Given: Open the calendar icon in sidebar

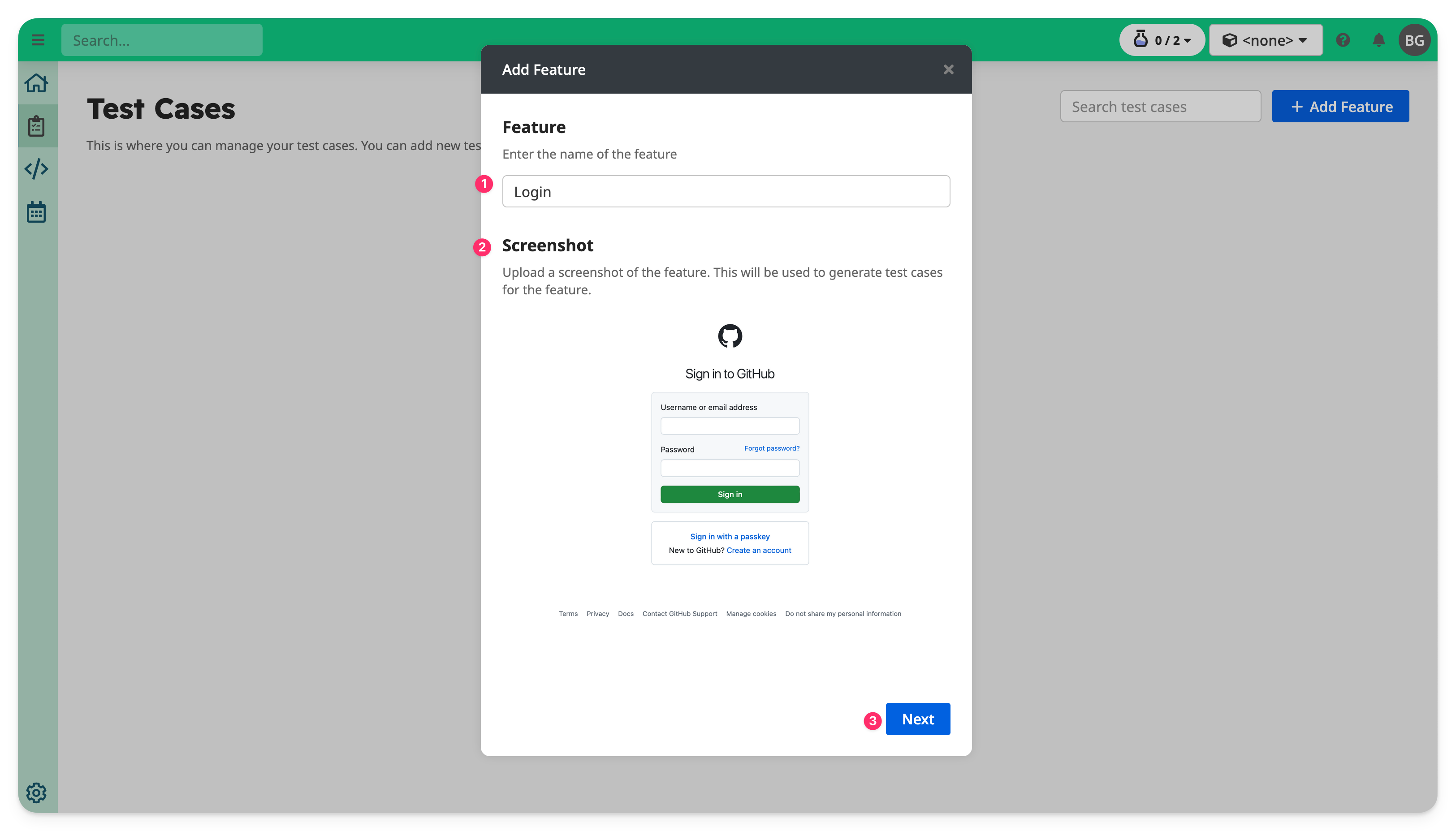Looking at the screenshot, I should pyautogui.click(x=36, y=212).
